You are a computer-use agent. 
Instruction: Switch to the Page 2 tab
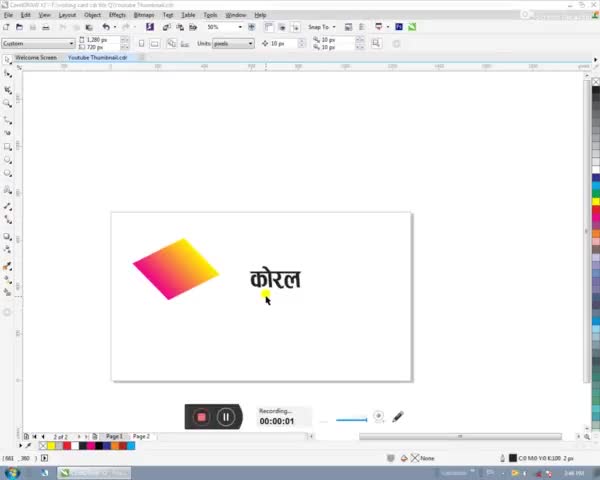(x=141, y=436)
